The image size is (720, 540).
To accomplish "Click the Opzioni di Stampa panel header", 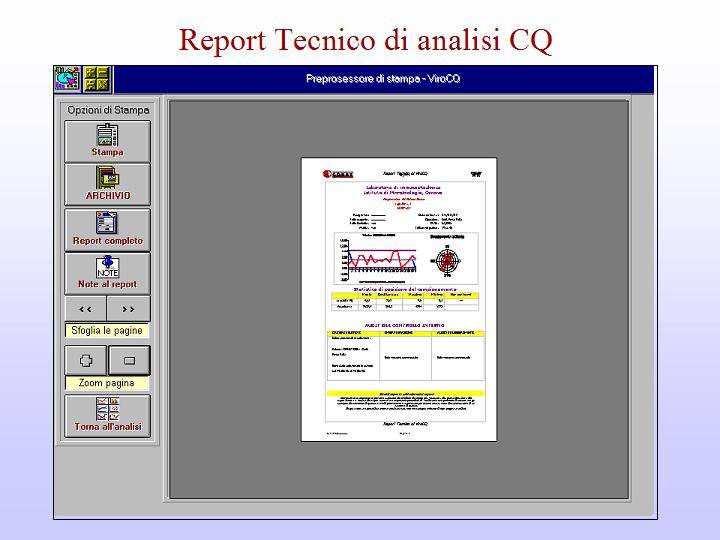I will point(108,110).
